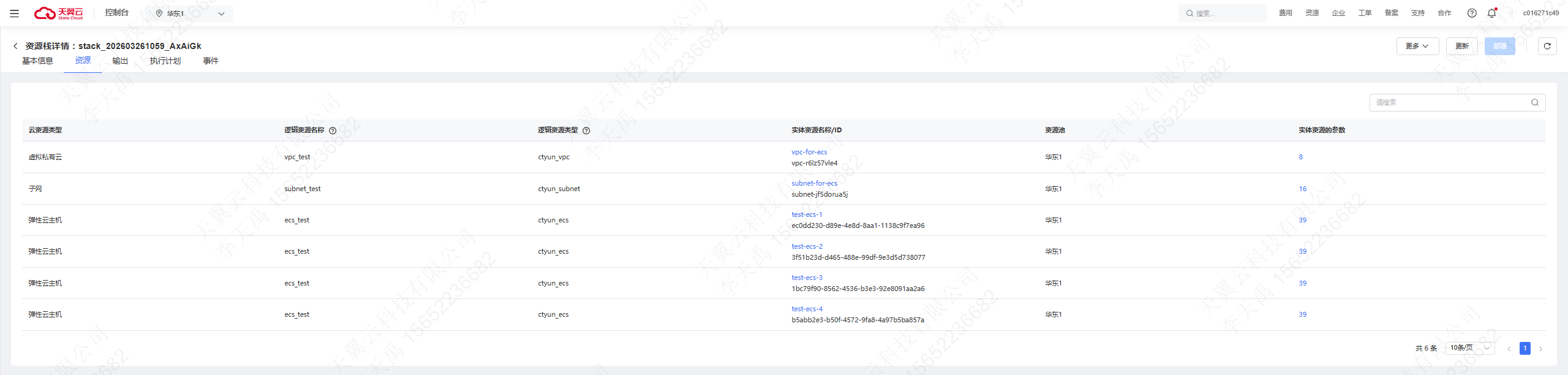Open parameter count 8 for vpc-for-ecs

(x=1300, y=157)
